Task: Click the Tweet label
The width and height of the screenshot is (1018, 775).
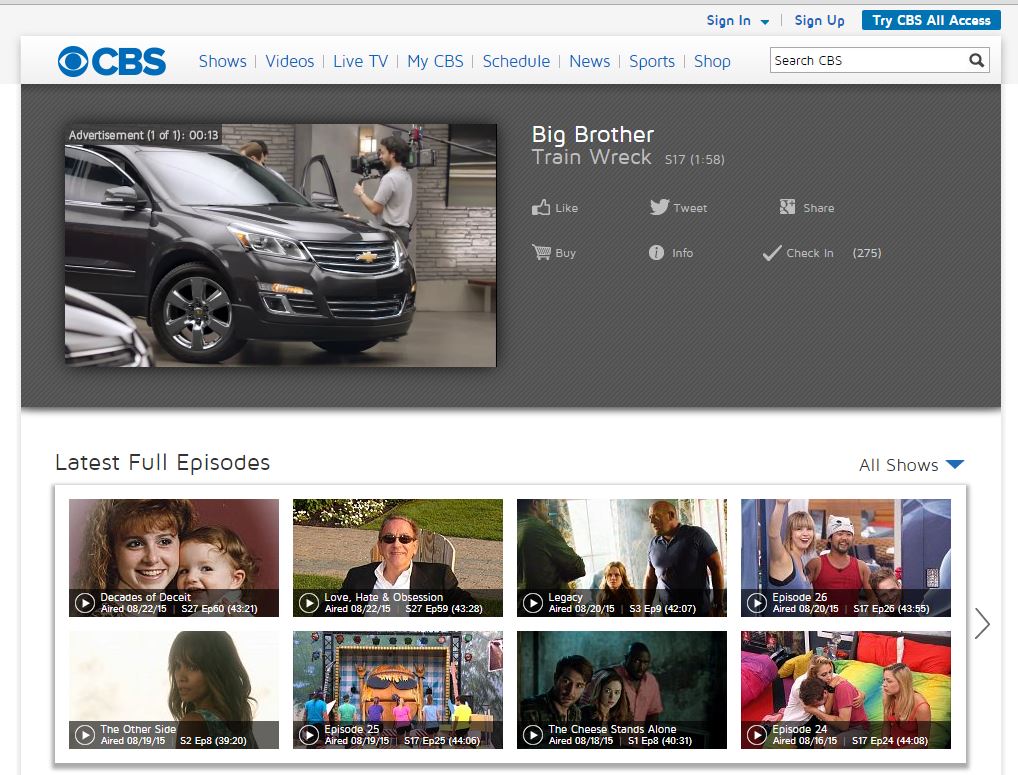Action: point(690,208)
